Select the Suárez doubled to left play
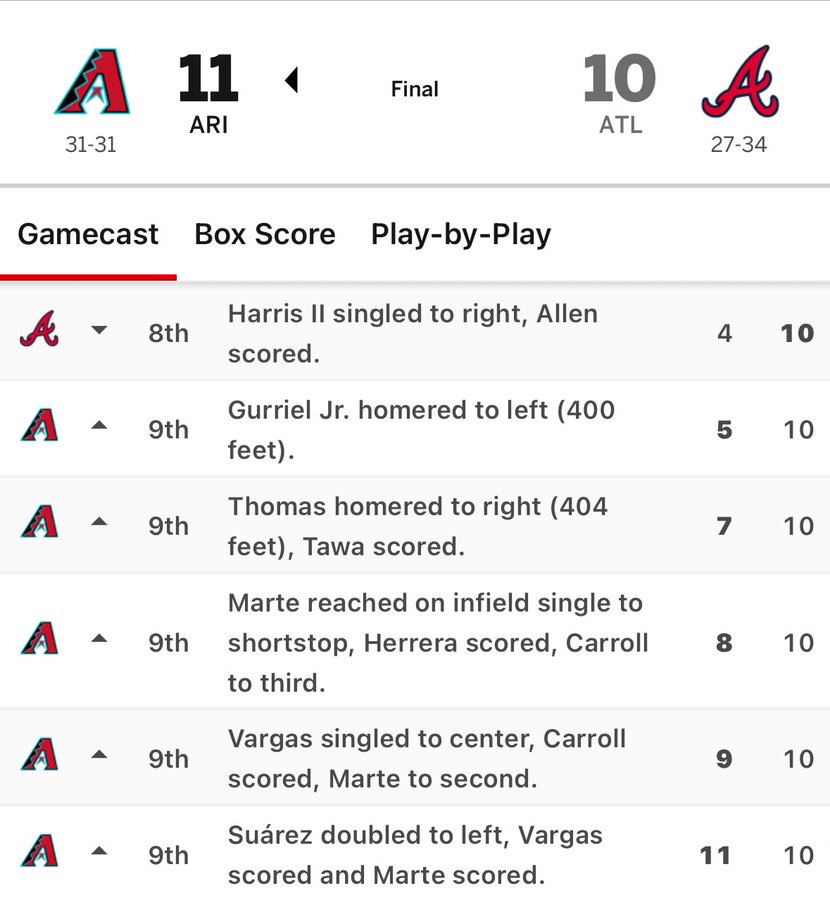This screenshot has width=830, height=900. pyautogui.click(x=415, y=855)
